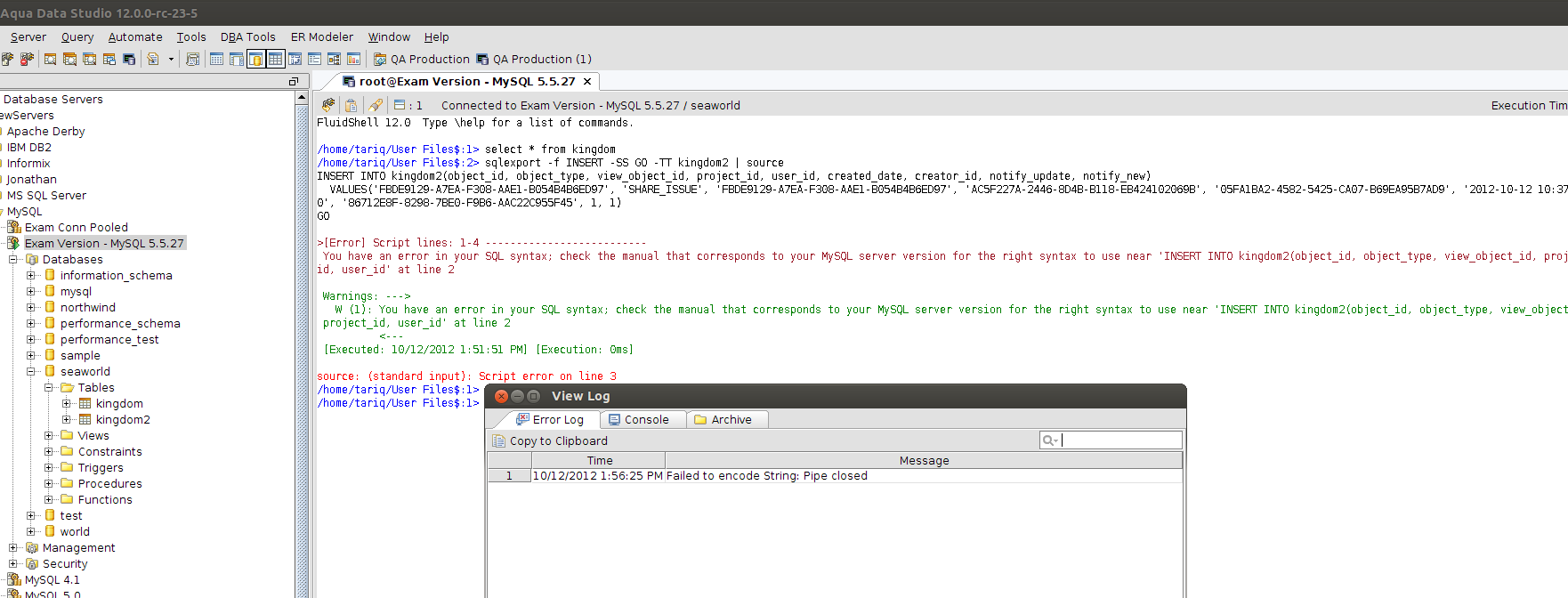The height and width of the screenshot is (598, 1568).
Task: Click the script document toolbar icon
Action: tap(153, 59)
